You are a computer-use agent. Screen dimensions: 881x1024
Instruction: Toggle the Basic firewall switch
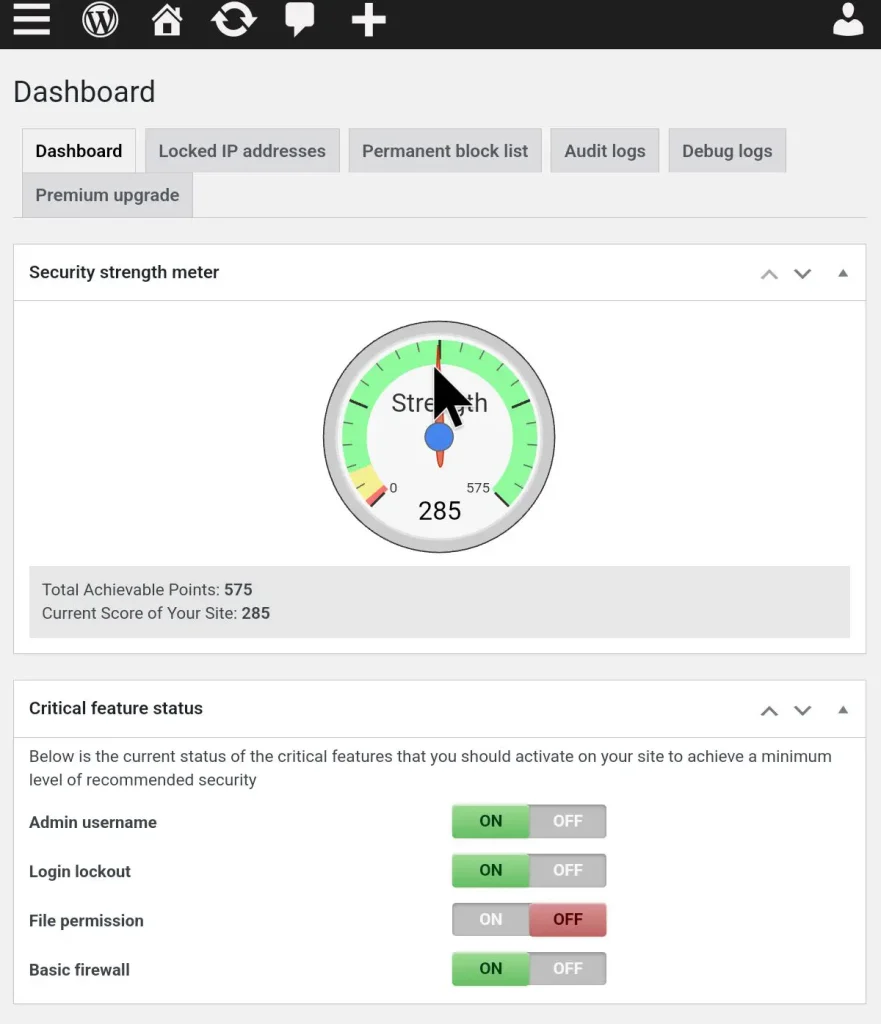pos(529,969)
